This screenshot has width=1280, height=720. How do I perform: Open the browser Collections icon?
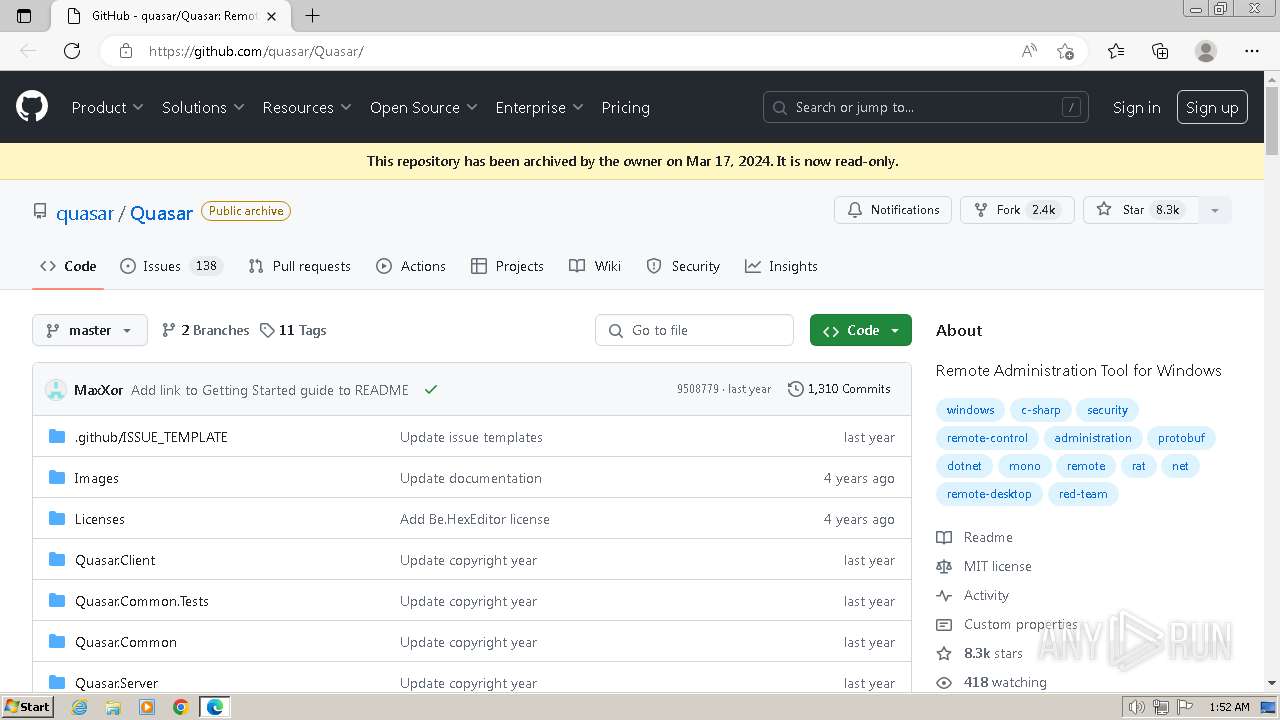tap(1160, 51)
